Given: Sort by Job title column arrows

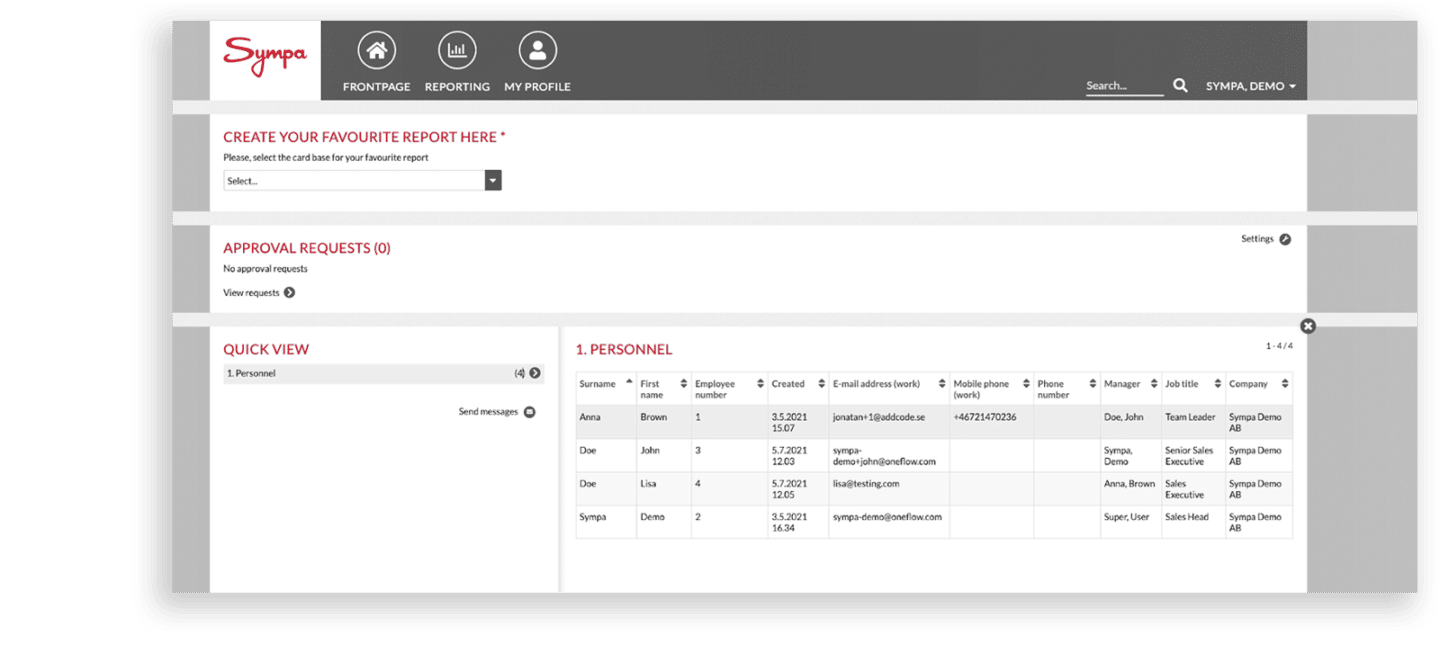Looking at the screenshot, I should point(1218,384).
